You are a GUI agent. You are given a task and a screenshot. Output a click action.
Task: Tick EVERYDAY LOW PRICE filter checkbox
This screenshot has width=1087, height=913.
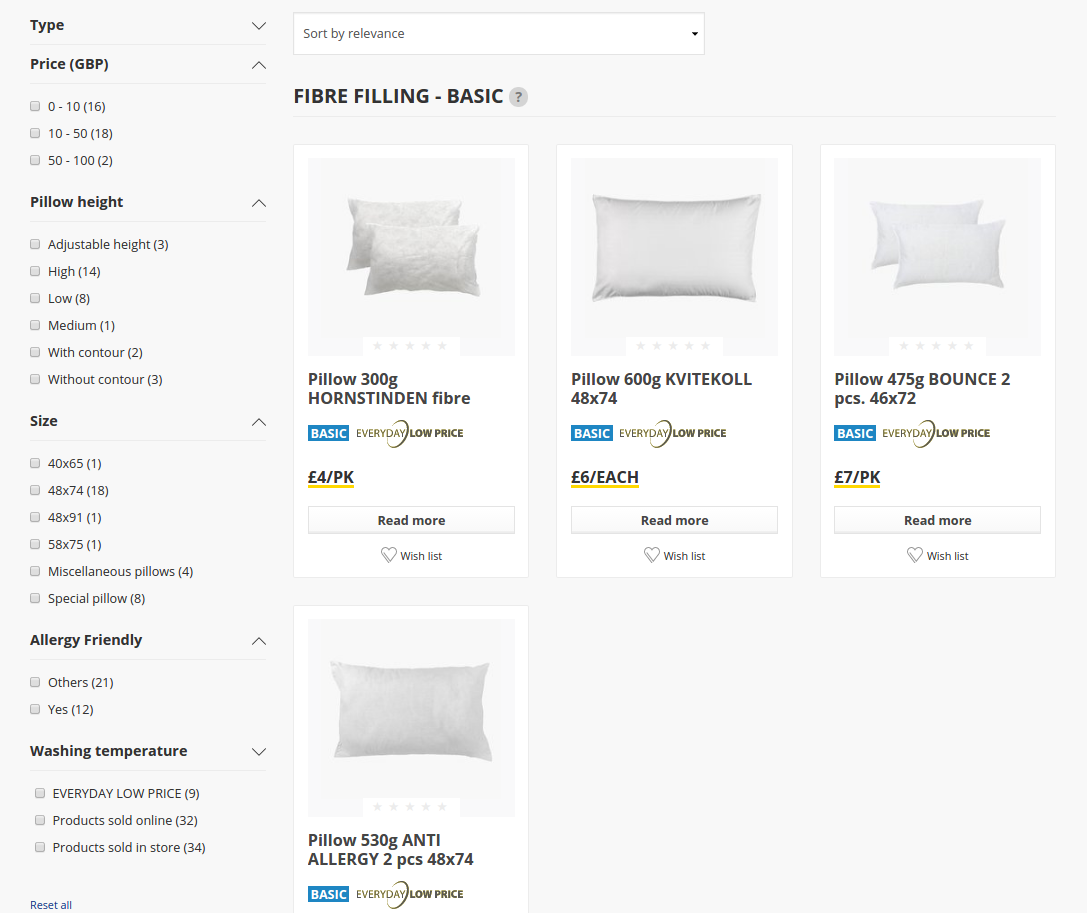(40, 793)
